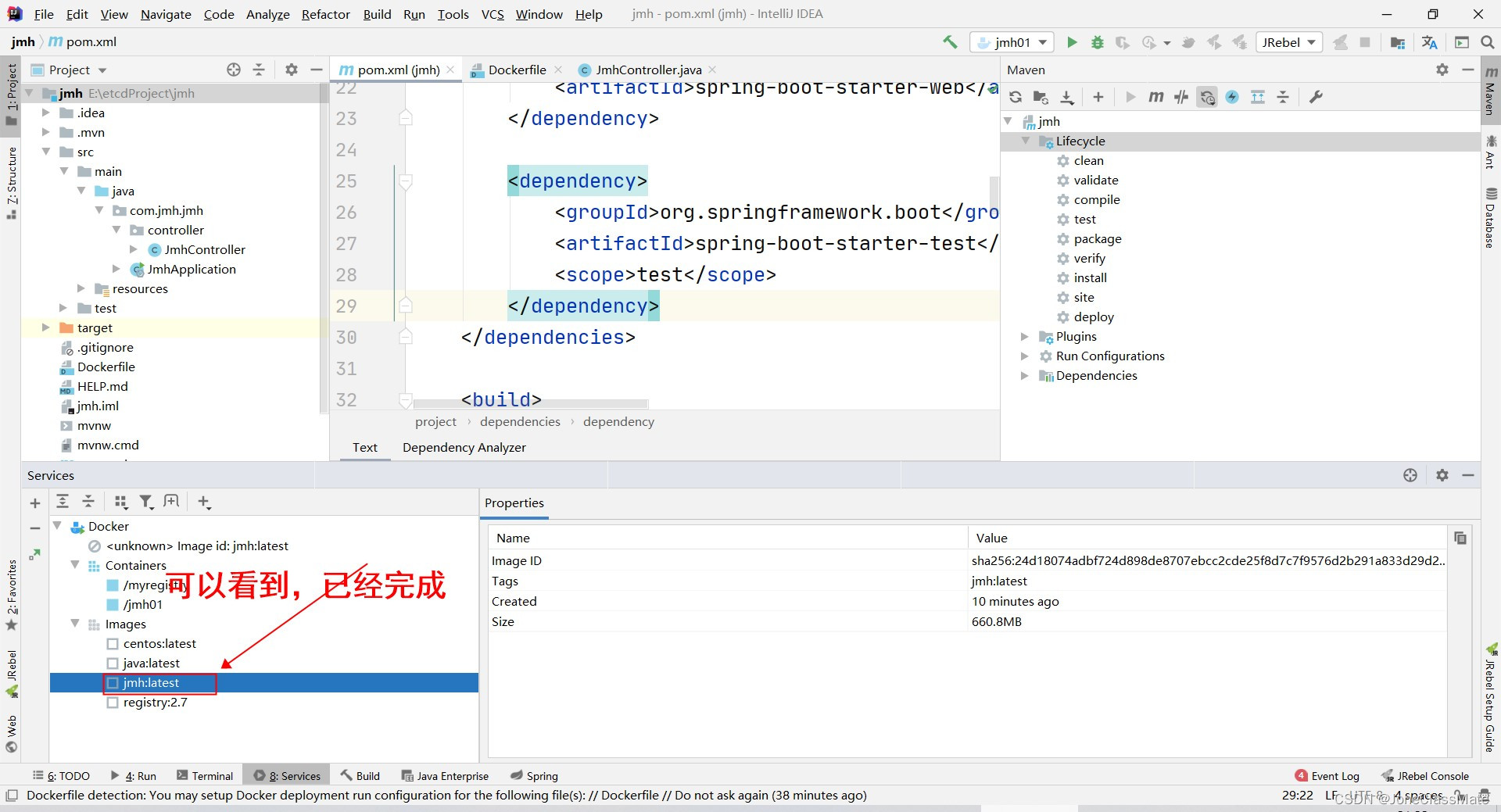The image size is (1501, 812).
Task: Fold the dependency block at line 25
Action: click(x=406, y=181)
